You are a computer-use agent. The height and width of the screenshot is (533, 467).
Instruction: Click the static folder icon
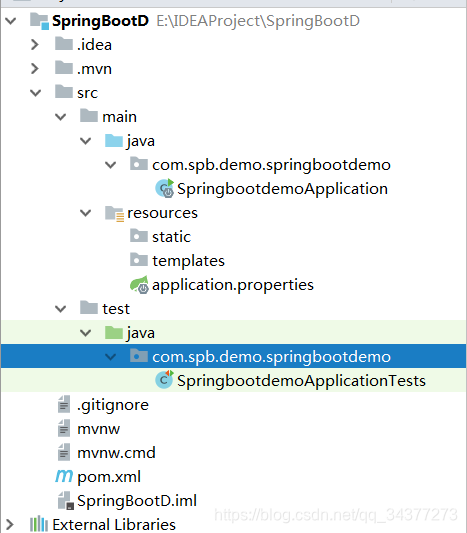tap(139, 236)
